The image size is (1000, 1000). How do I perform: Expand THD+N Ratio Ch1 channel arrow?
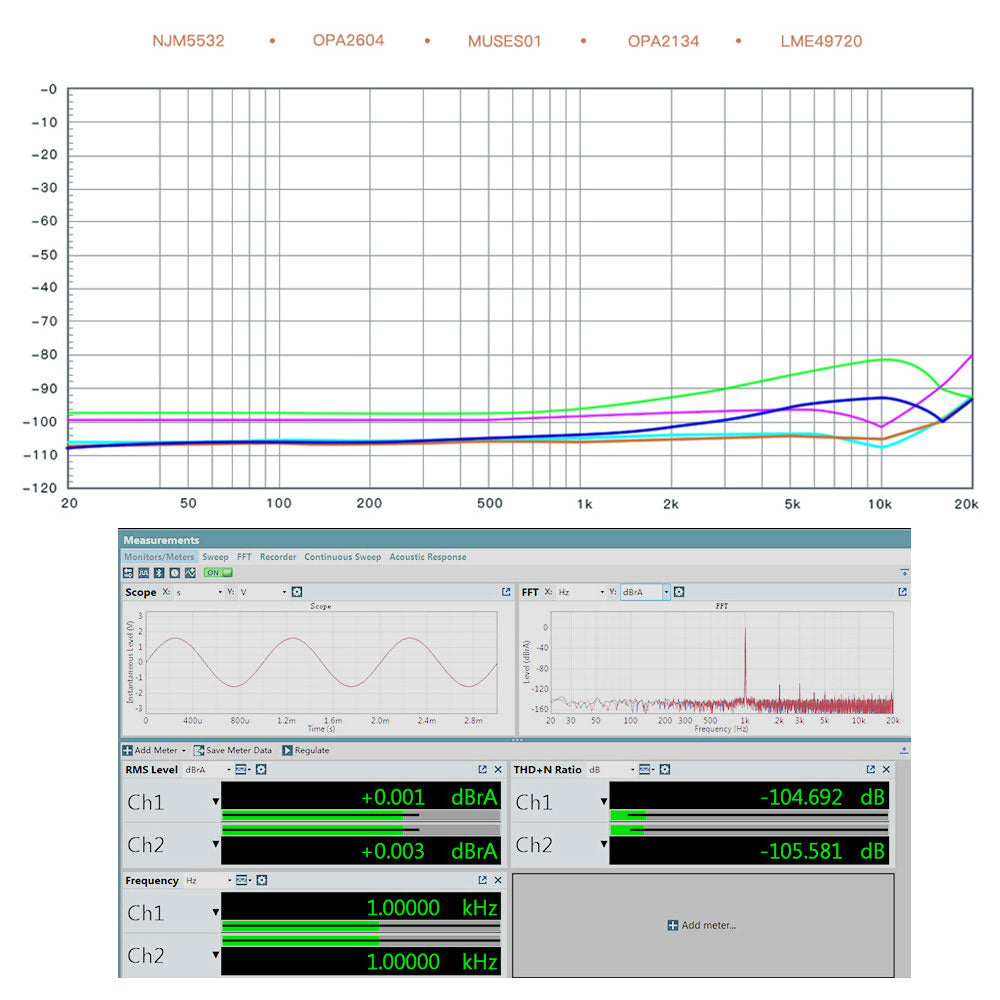click(603, 802)
